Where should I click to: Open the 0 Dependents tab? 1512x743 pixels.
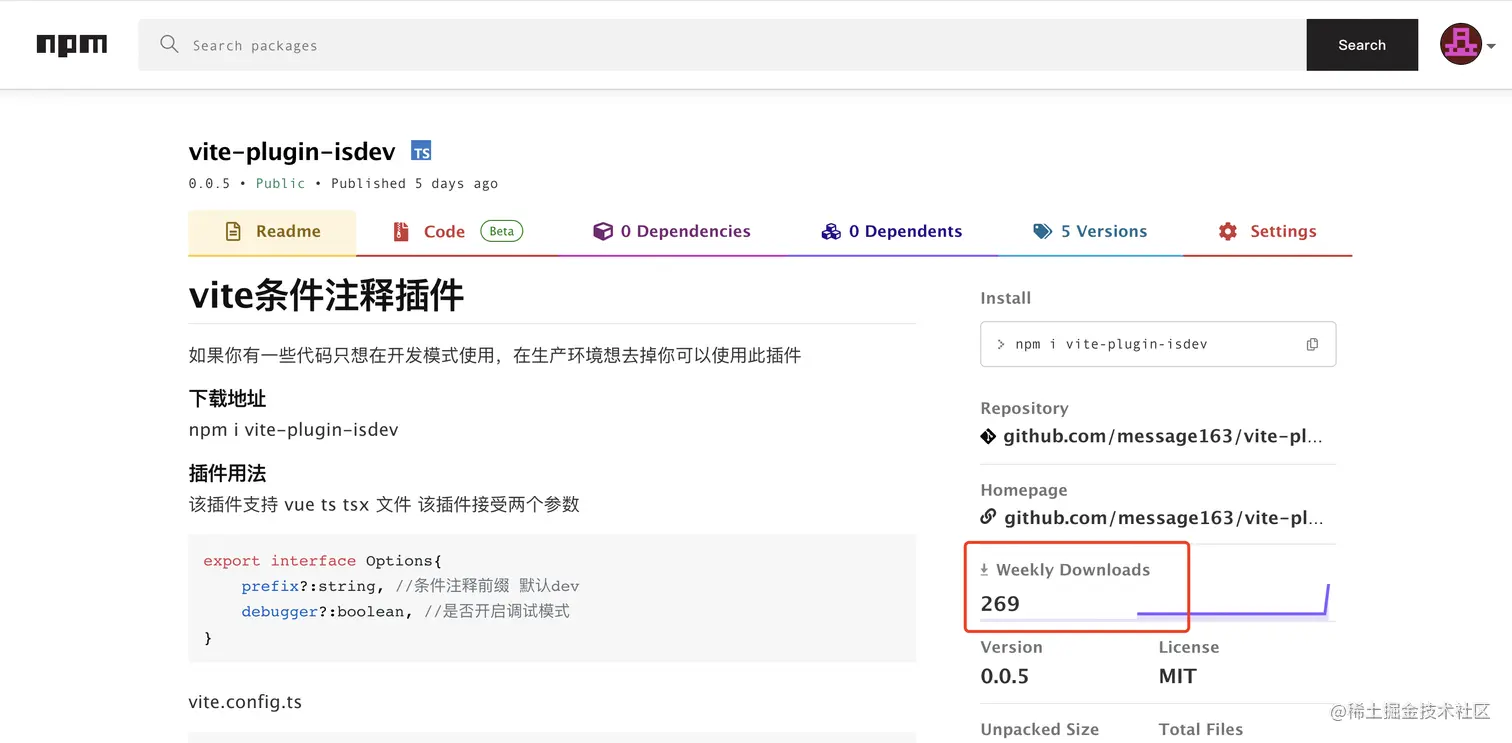click(892, 232)
